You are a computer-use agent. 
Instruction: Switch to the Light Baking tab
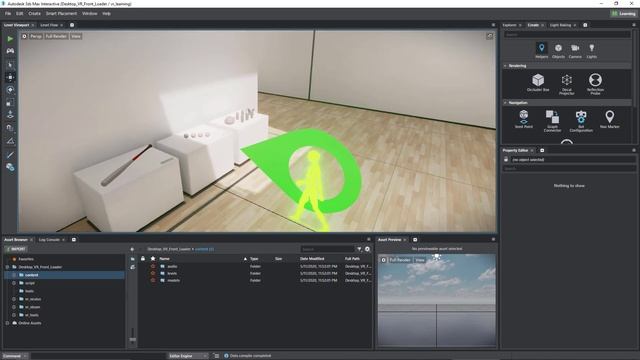[x=560, y=25]
